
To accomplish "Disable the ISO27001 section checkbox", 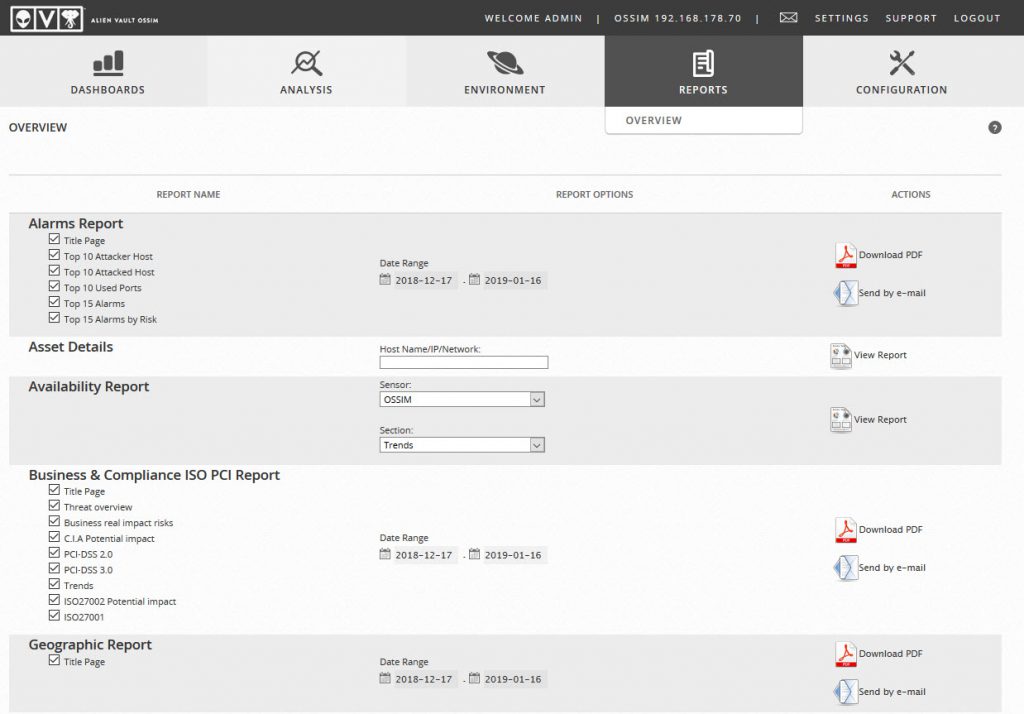I will point(54,616).
